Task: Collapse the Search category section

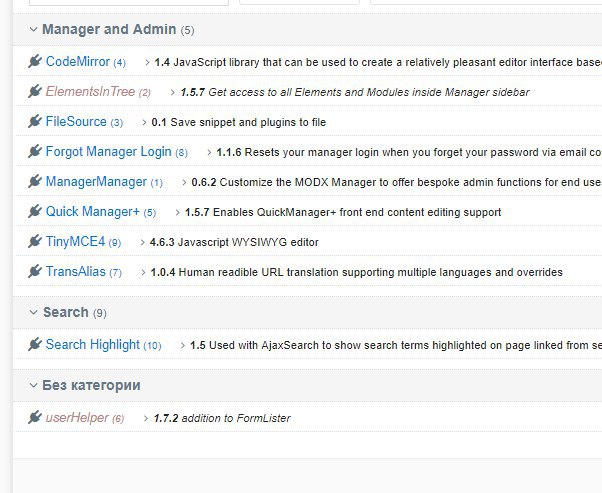Action: (34, 313)
